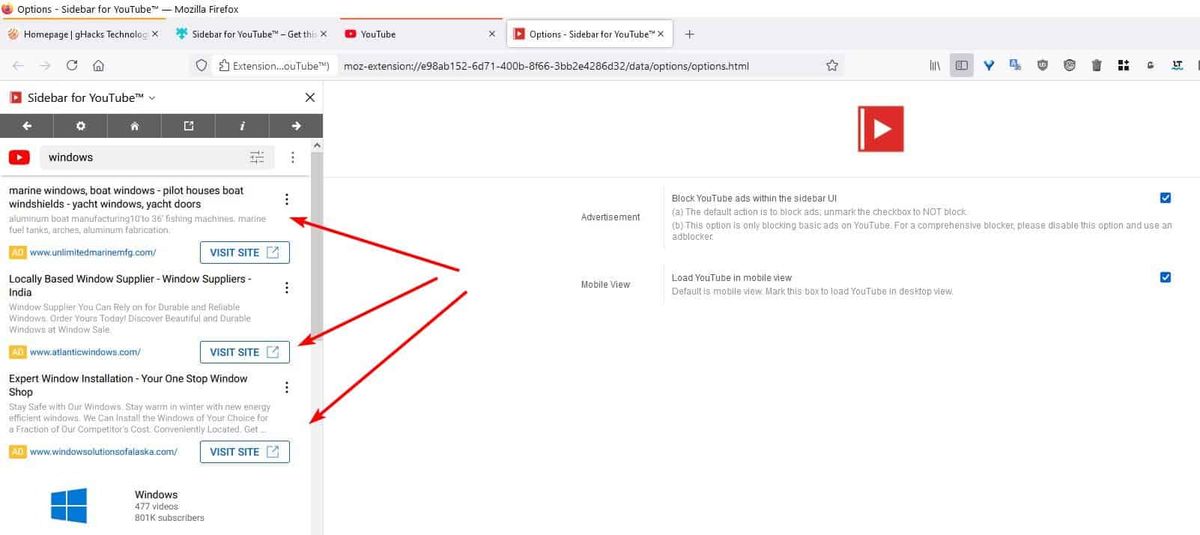
Task: Click Firefox browser back arrow
Action: [19, 65]
